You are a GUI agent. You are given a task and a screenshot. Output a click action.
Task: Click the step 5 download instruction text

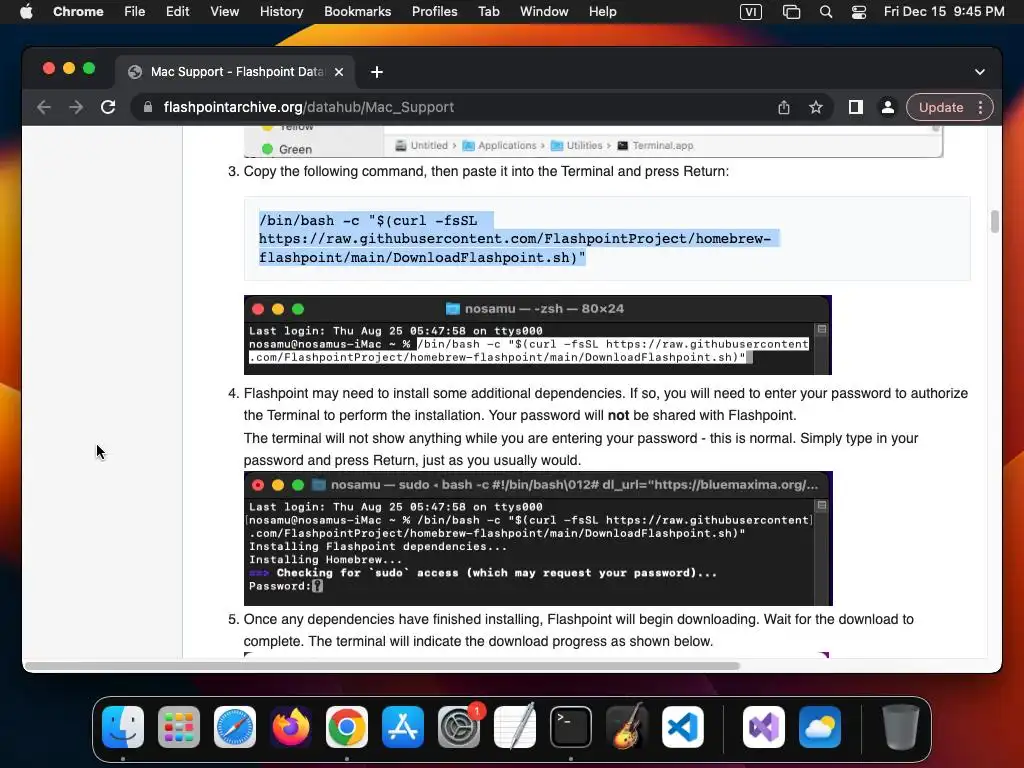579,630
